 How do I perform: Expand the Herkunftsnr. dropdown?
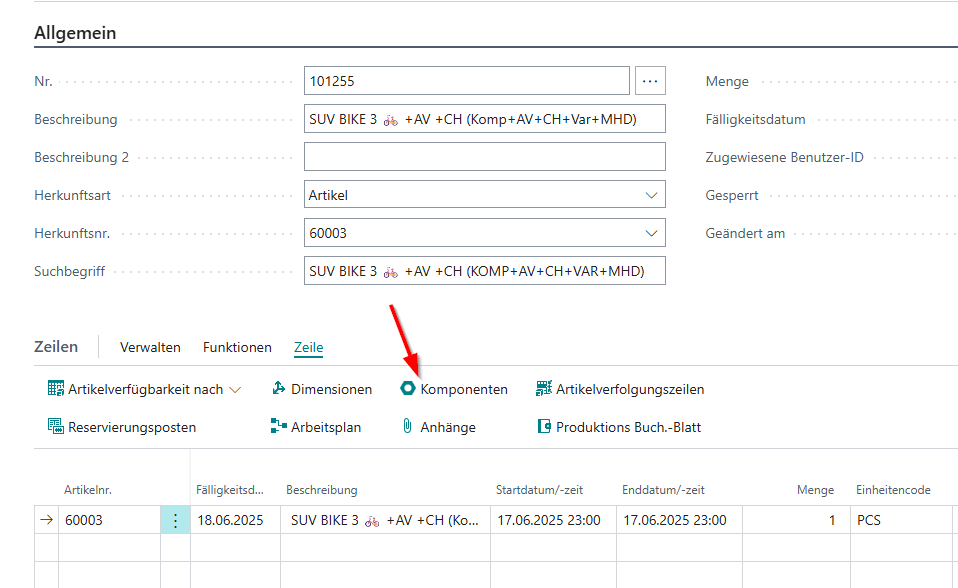click(x=652, y=233)
